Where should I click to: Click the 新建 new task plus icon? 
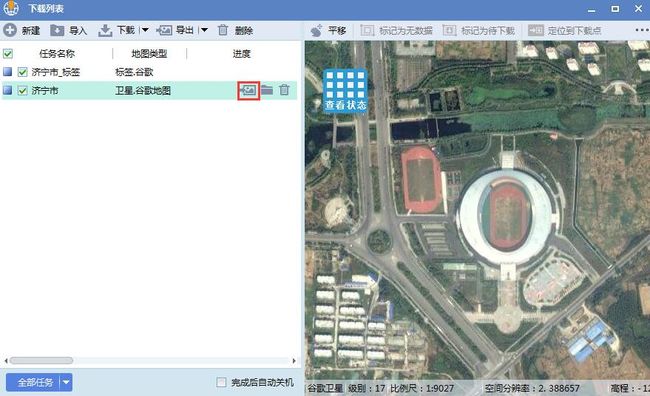pyautogui.click(x=10, y=30)
